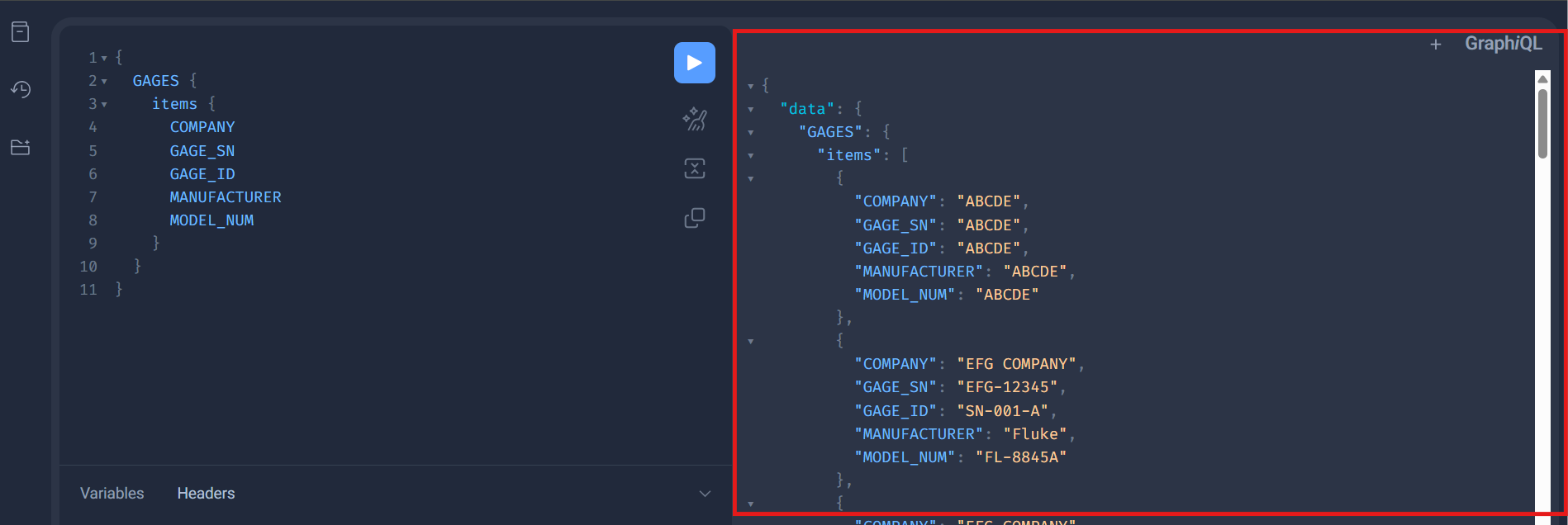Screen dimensions: 1568x525
Task: Click the "items" key in the response
Action: [x=848, y=155]
